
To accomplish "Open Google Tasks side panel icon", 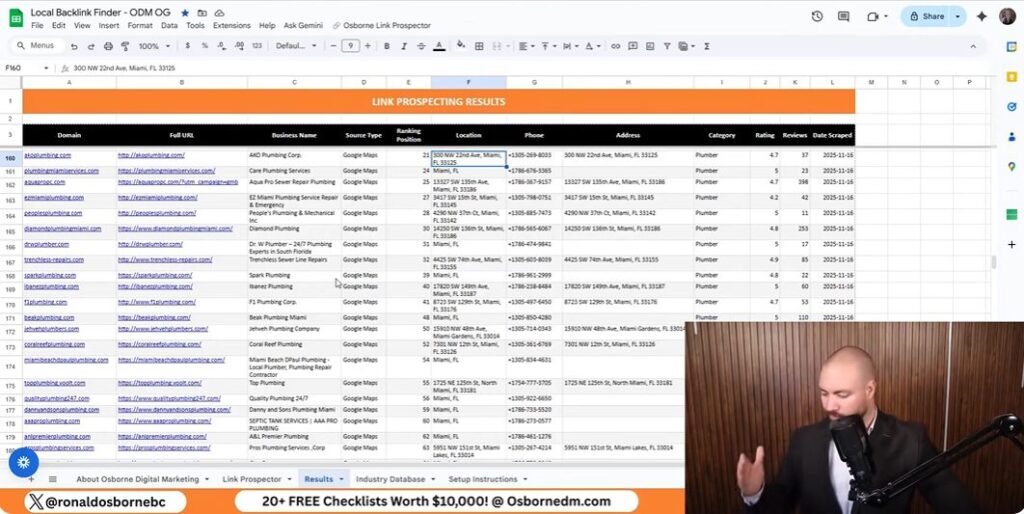I will pos(1012,106).
